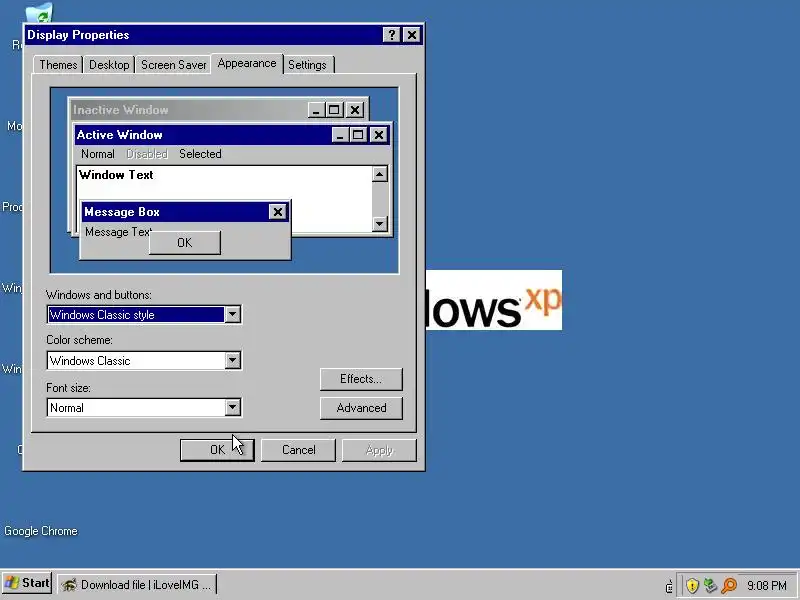The image size is (800, 600).
Task: Click the Inactive Window preview close button
Action: click(355, 110)
